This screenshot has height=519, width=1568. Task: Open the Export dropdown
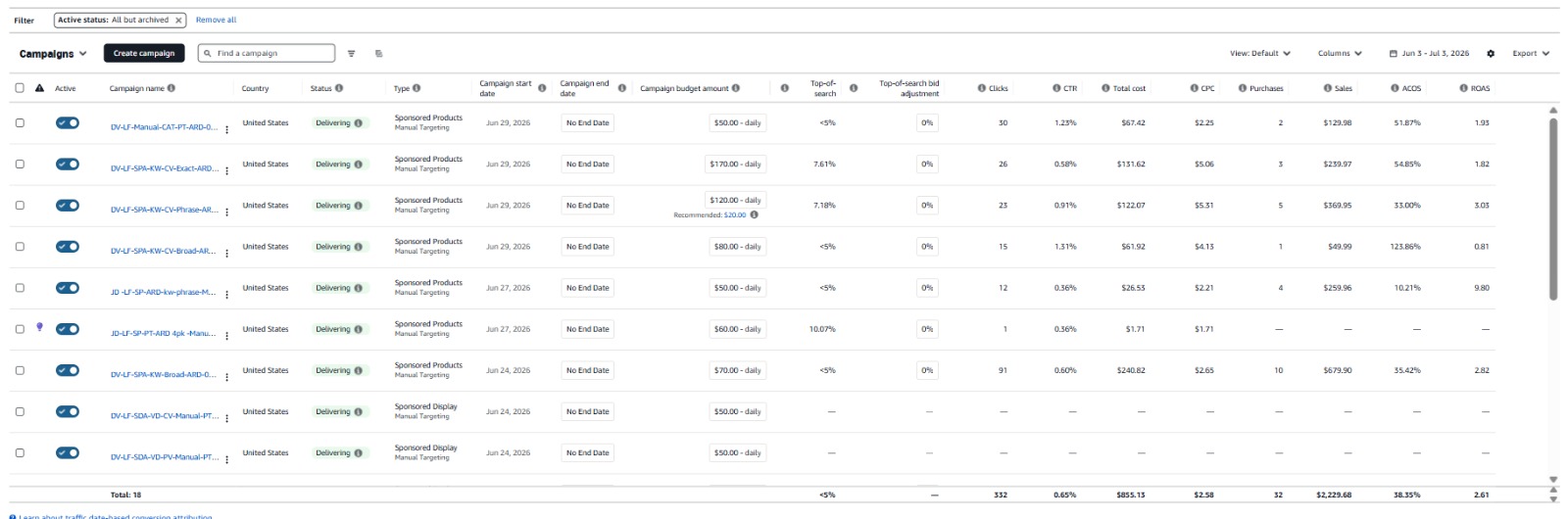(x=1531, y=54)
